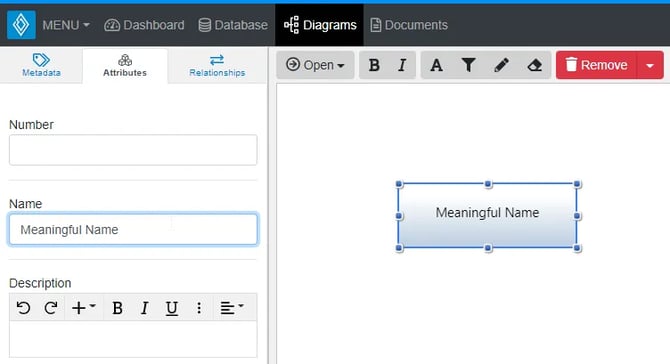The image size is (670, 364).
Task: Open the font text color tool
Action: point(436,65)
